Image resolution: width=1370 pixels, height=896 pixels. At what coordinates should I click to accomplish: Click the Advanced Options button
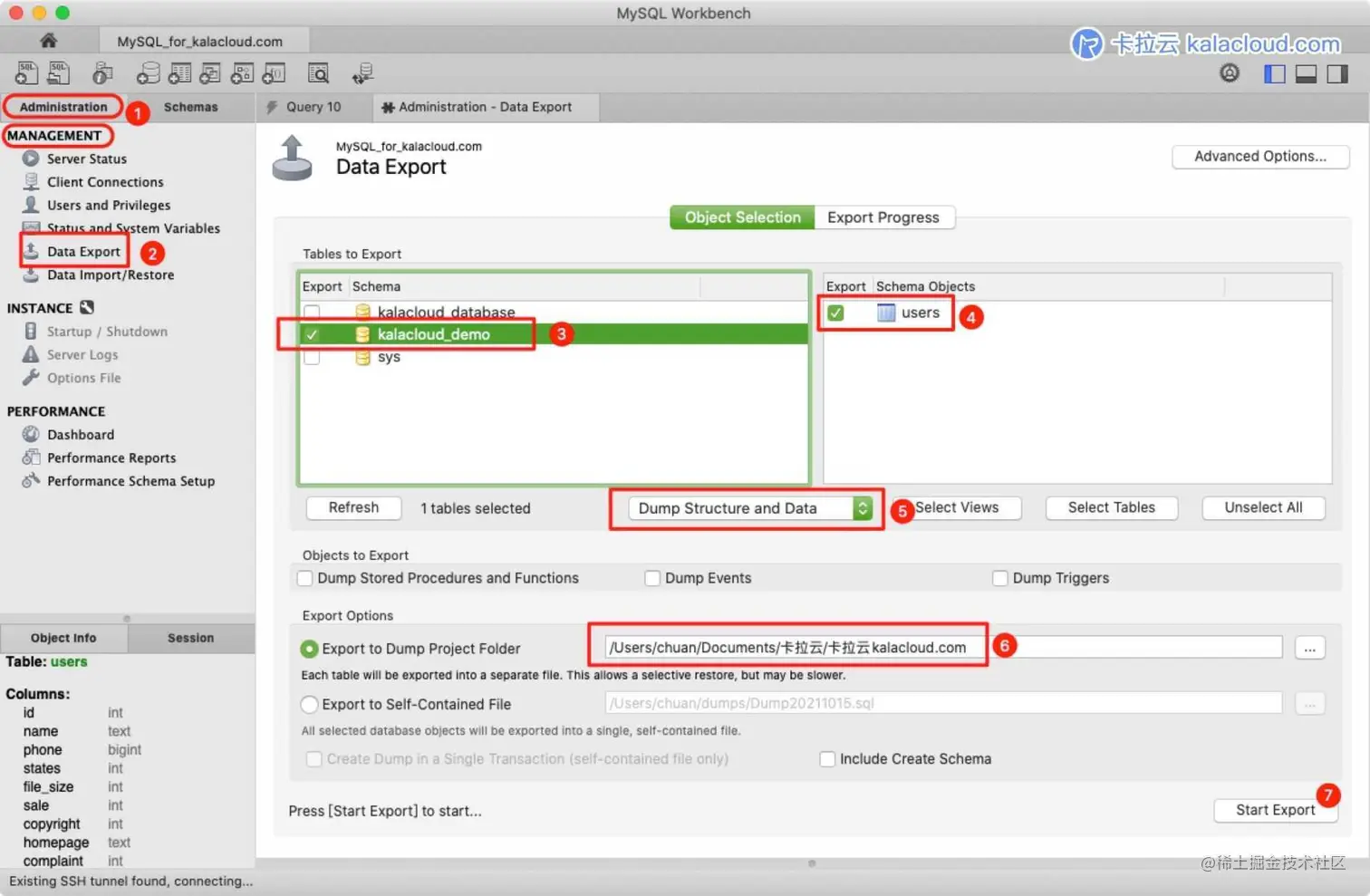click(1260, 156)
